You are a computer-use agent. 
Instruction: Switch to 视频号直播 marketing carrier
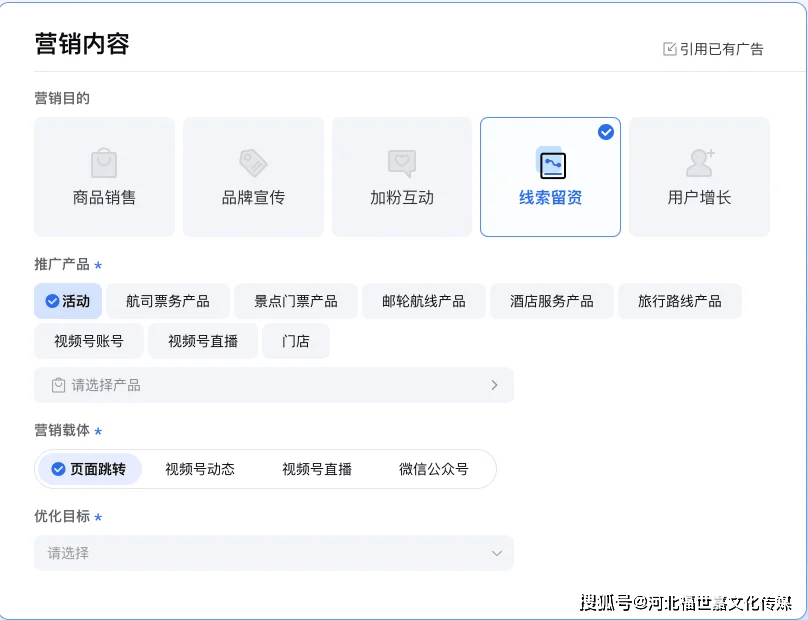pyautogui.click(x=317, y=469)
